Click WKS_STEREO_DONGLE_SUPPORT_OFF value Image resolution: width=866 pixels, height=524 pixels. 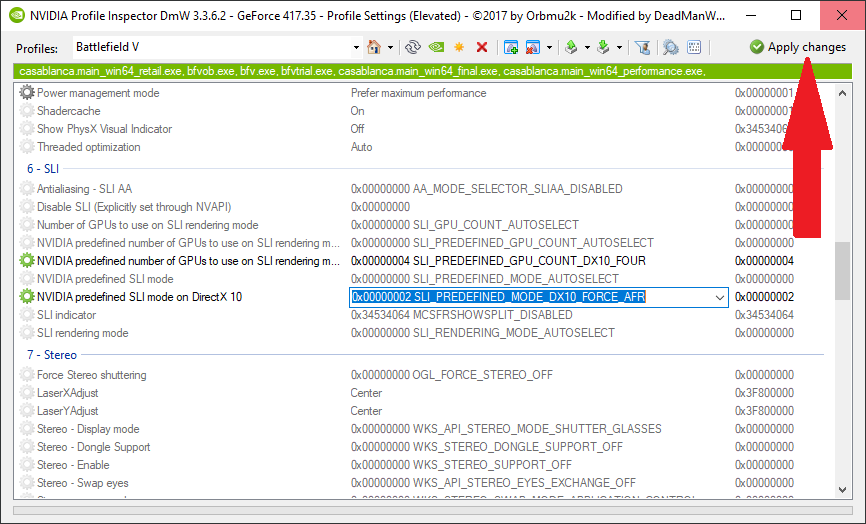click(487, 447)
